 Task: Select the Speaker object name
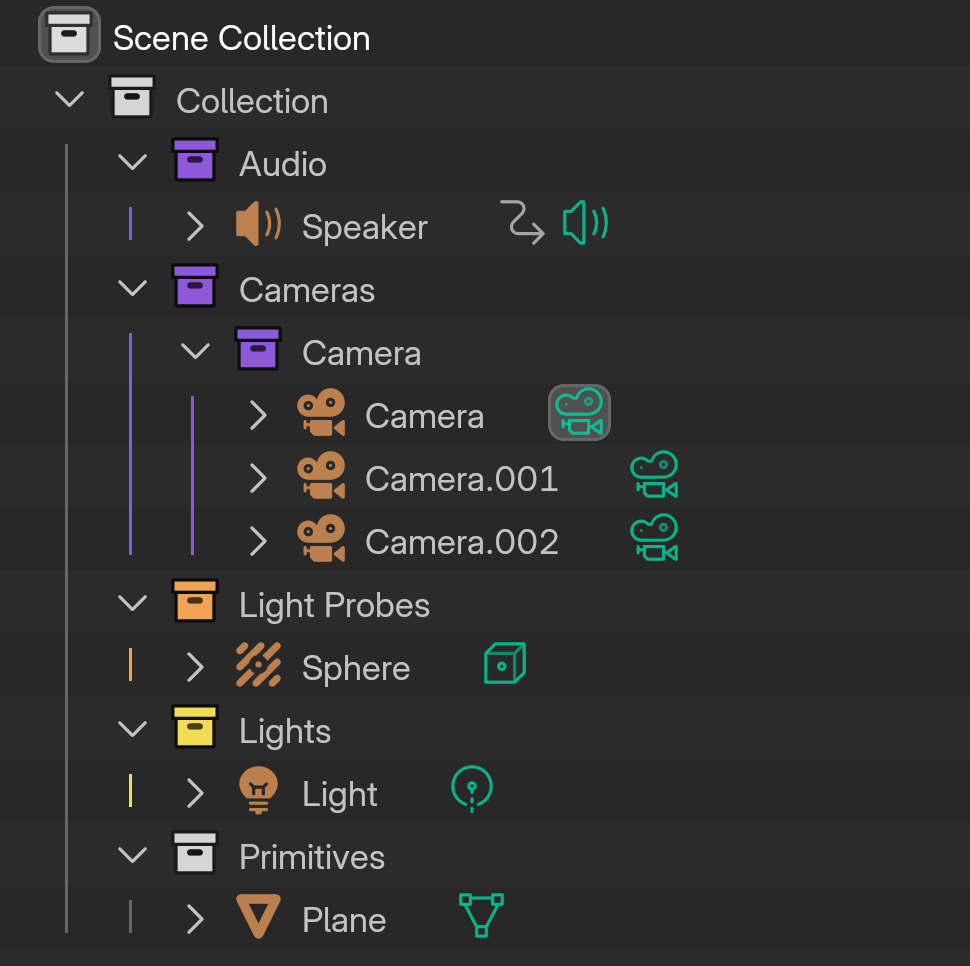365,228
